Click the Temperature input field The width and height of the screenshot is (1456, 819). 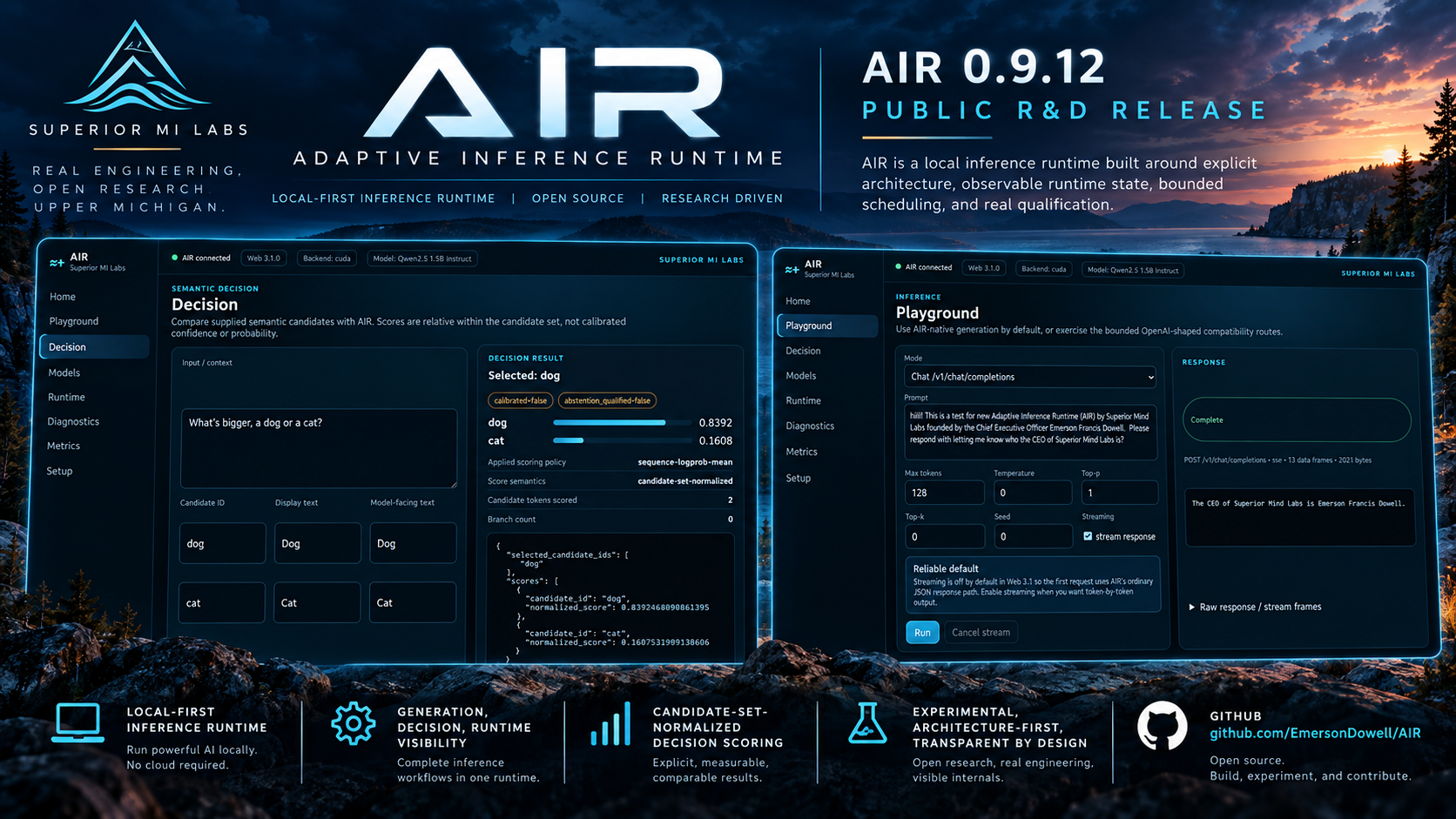(x=1033, y=493)
